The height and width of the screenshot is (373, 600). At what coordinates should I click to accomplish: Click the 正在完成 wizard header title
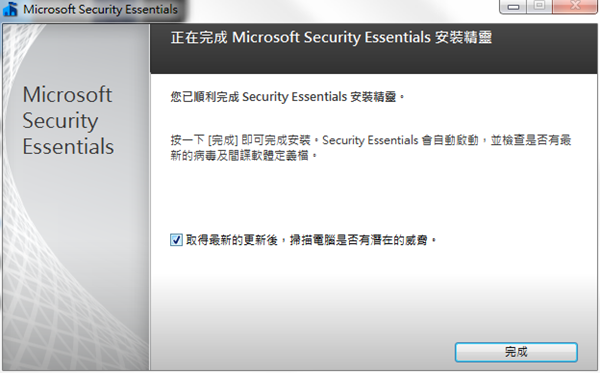(331, 37)
